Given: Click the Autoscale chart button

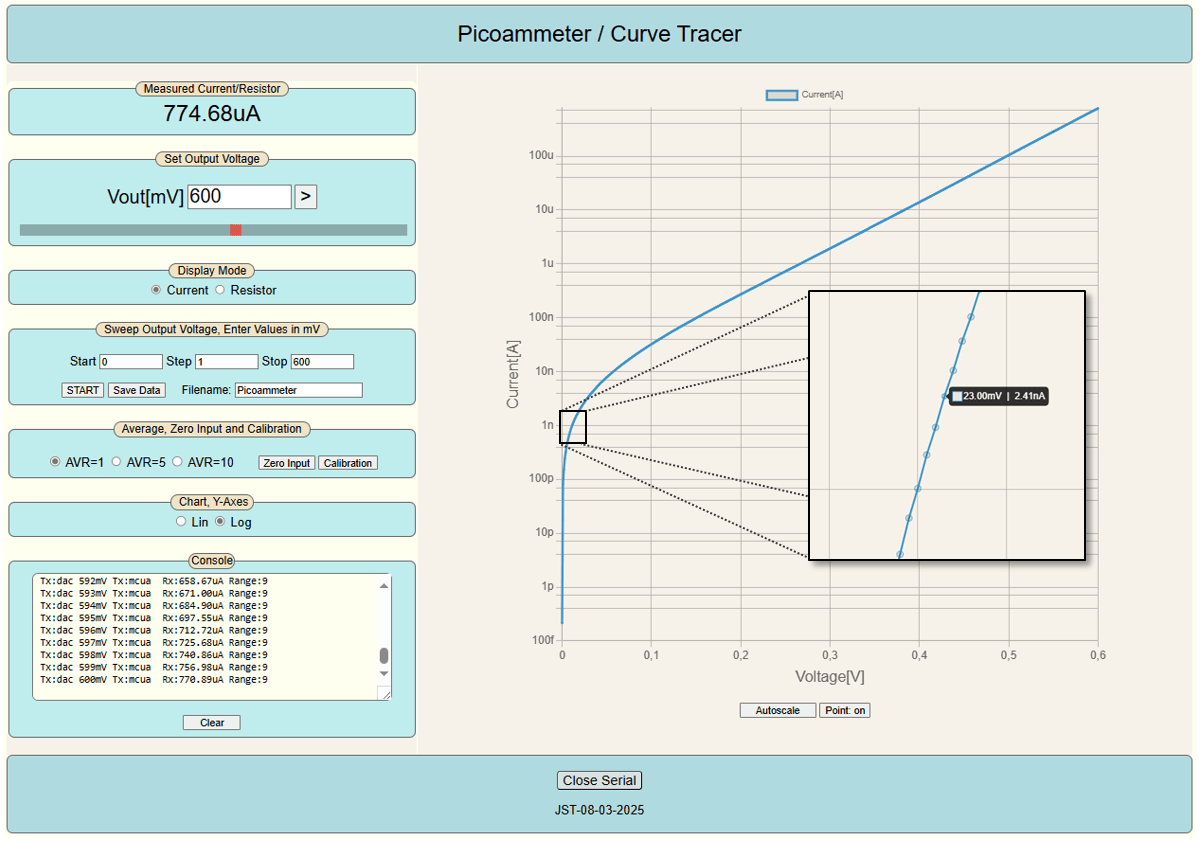Looking at the screenshot, I should tap(777, 710).
